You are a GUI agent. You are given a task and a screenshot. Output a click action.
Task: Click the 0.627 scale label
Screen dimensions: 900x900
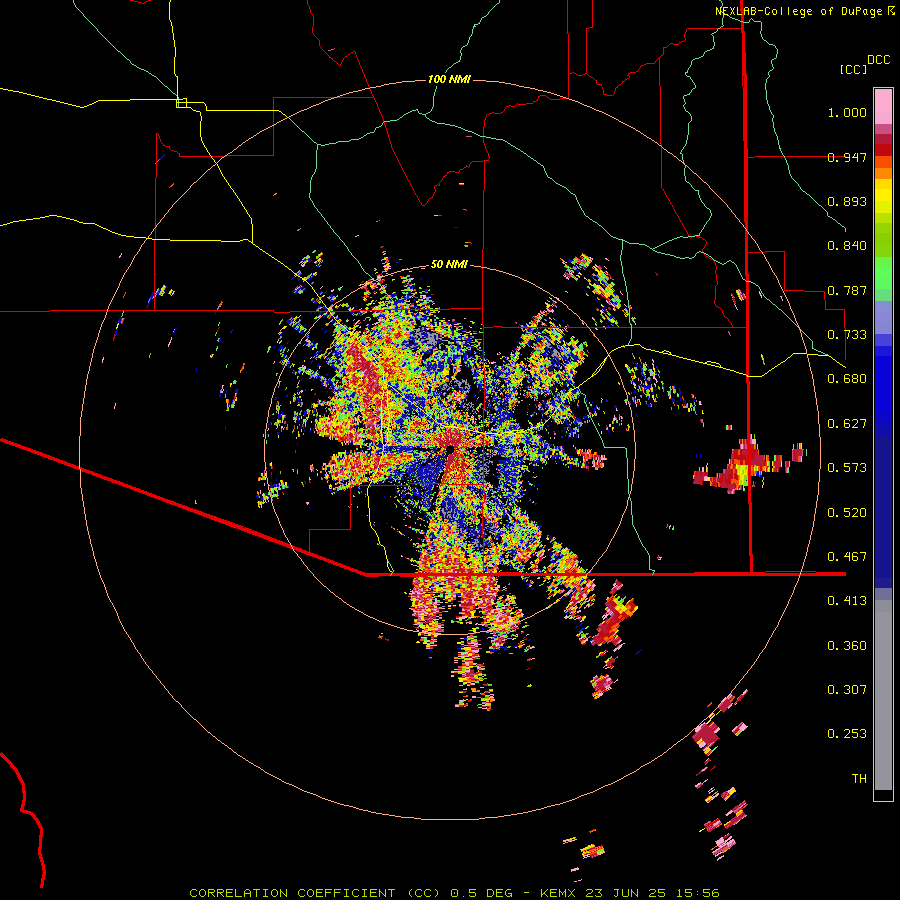(x=847, y=424)
